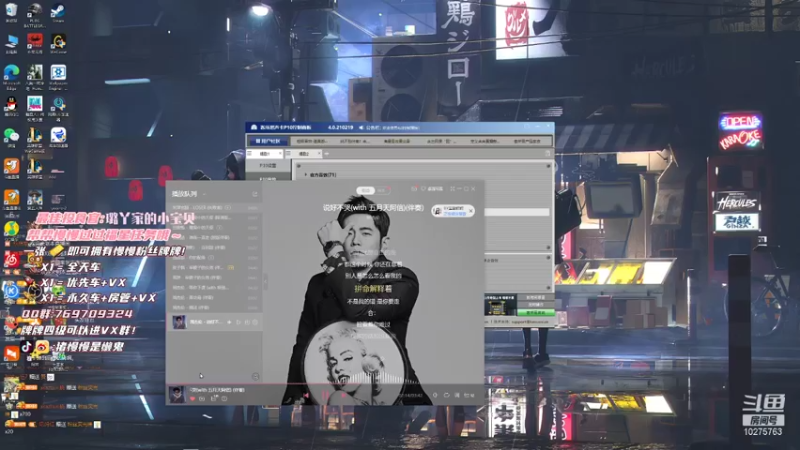Change the loop playback mode
This screenshot has height=450, width=800.
(446, 395)
